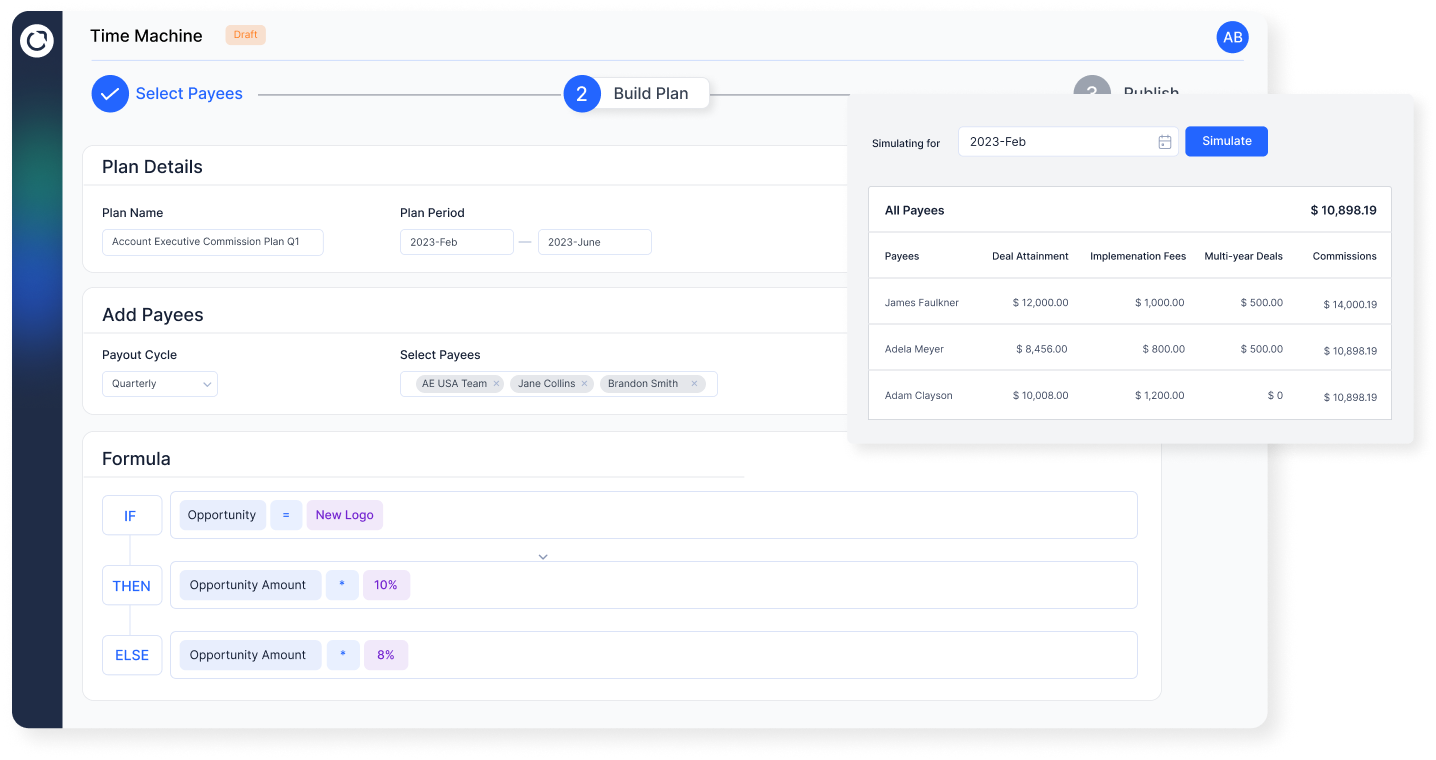Click the Add Payees section heading
Image resolution: width=1436 pixels, height=760 pixels.
[153, 315]
